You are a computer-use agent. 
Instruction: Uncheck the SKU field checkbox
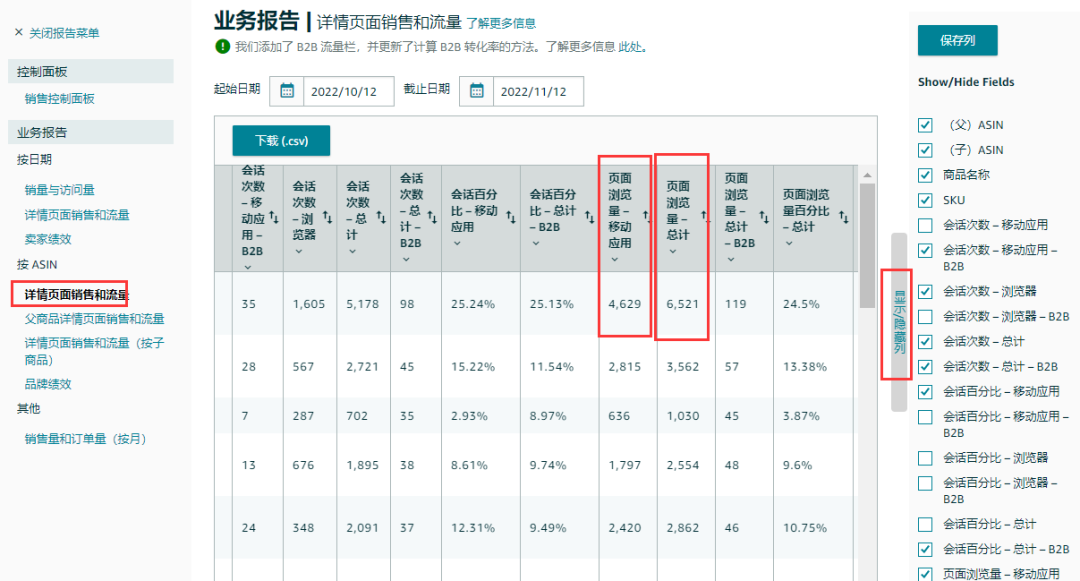tap(925, 200)
